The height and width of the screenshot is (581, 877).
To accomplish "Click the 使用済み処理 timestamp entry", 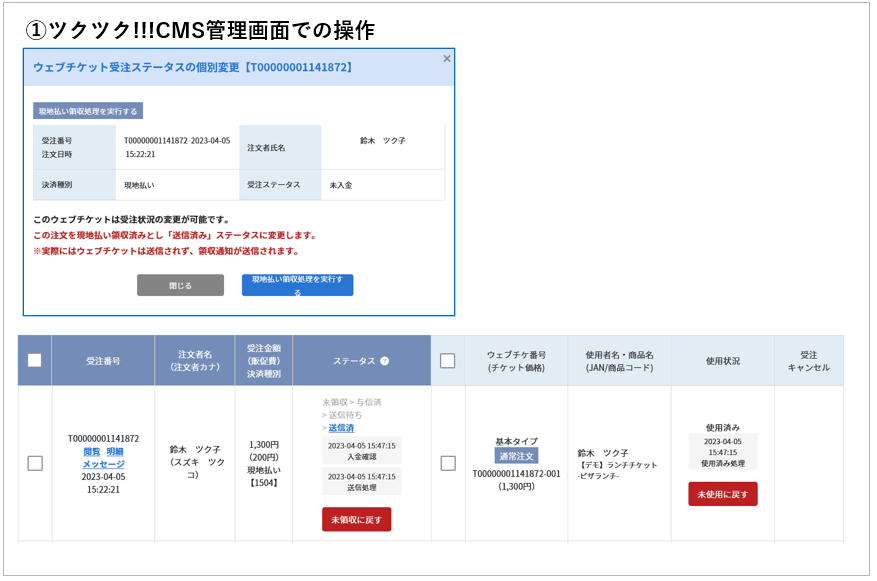I will pyautogui.click(x=723, y=452).
